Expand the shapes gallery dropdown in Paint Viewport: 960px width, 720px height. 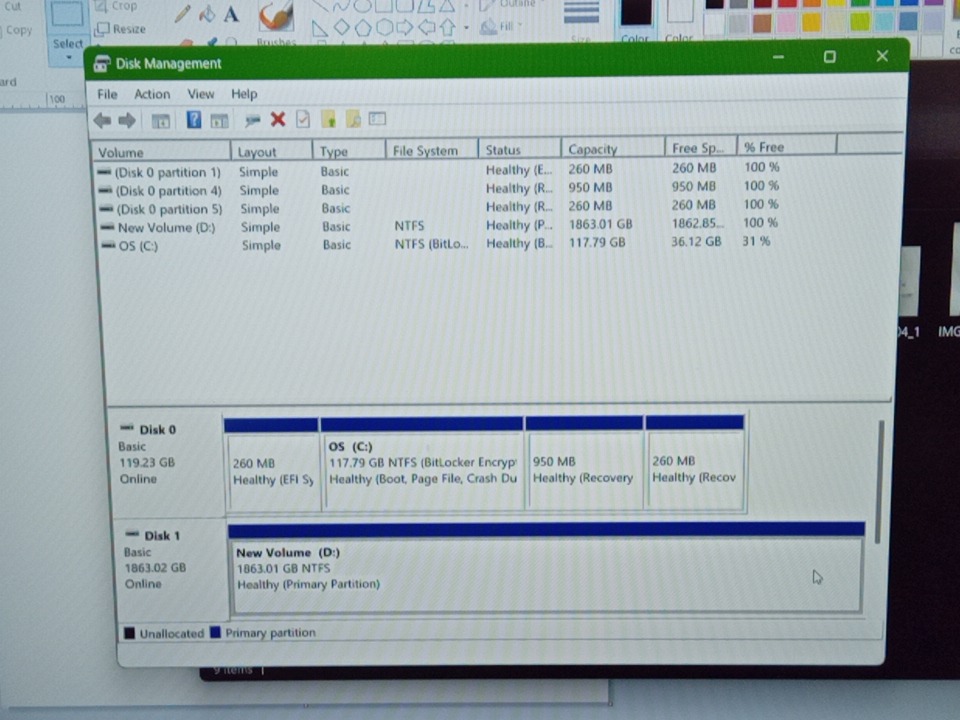point(467,28)
